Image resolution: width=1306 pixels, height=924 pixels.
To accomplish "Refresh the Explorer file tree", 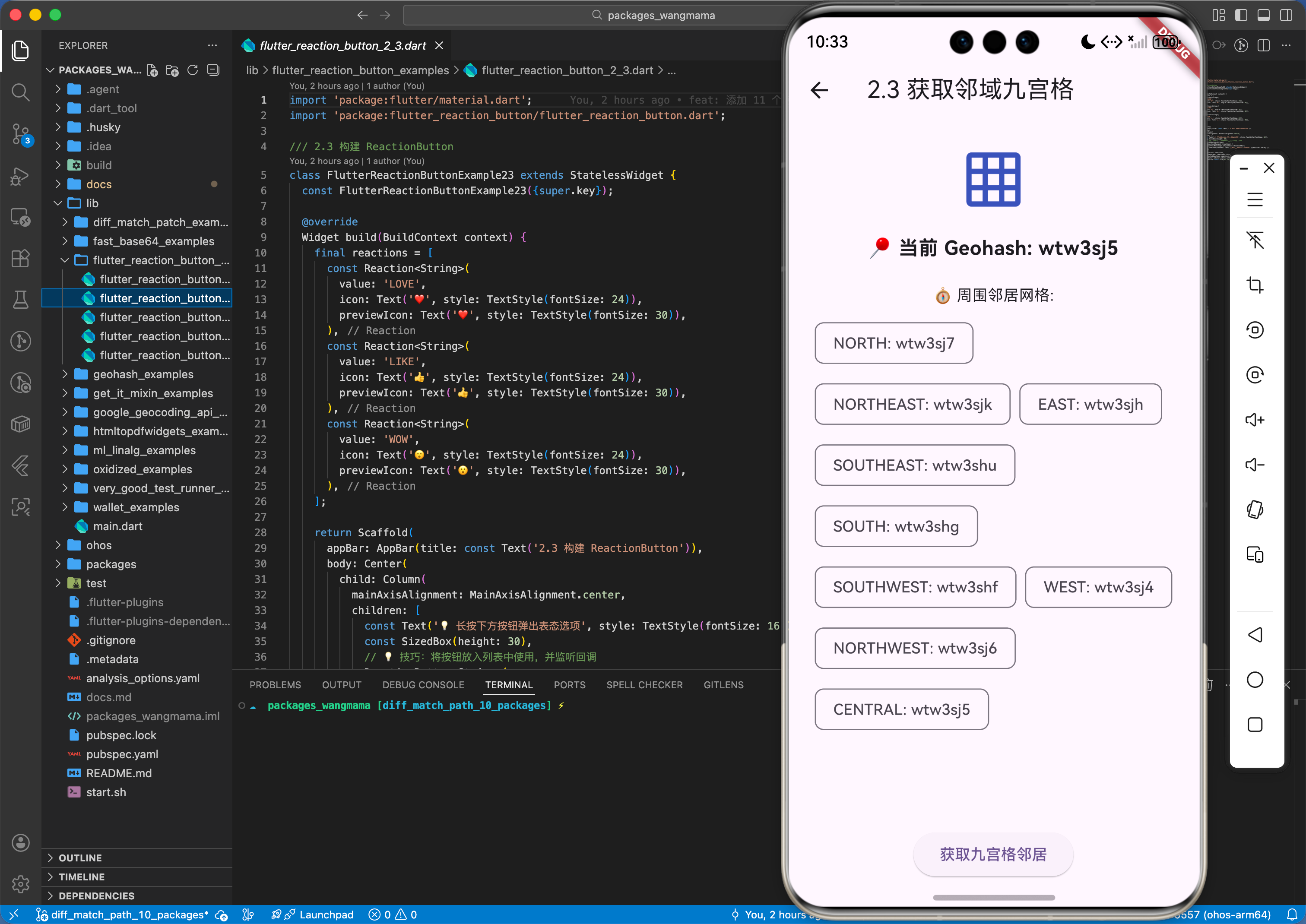I will point(193,70).
